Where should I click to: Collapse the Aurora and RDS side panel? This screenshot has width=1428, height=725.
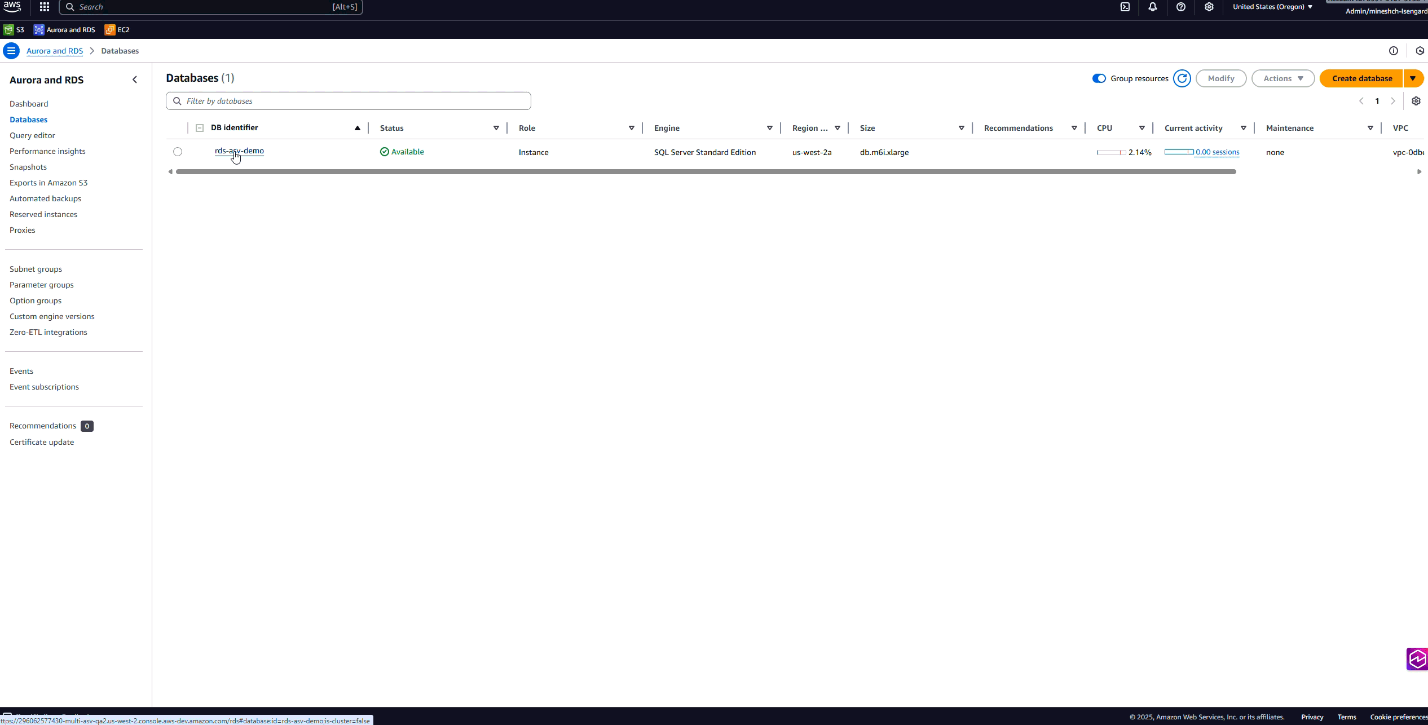pos(135,80)
